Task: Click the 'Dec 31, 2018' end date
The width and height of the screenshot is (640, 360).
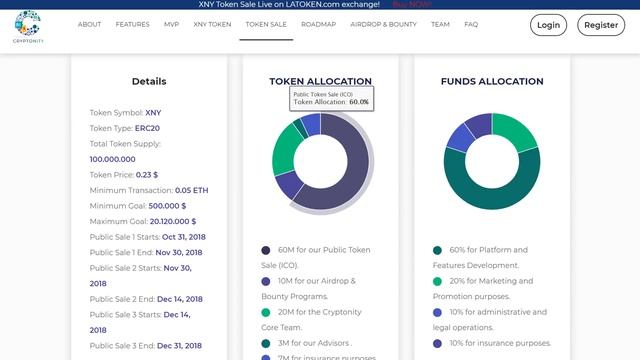Action: (180, 346)
